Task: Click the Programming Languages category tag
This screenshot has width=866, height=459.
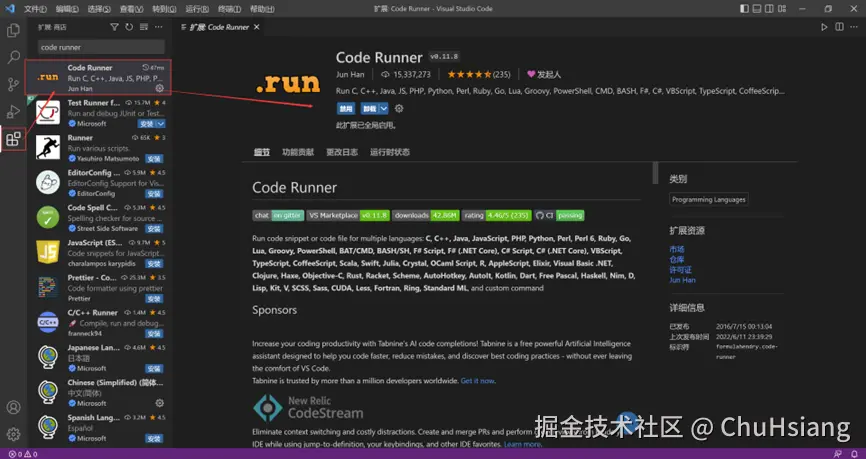Action: coord(709,199)
